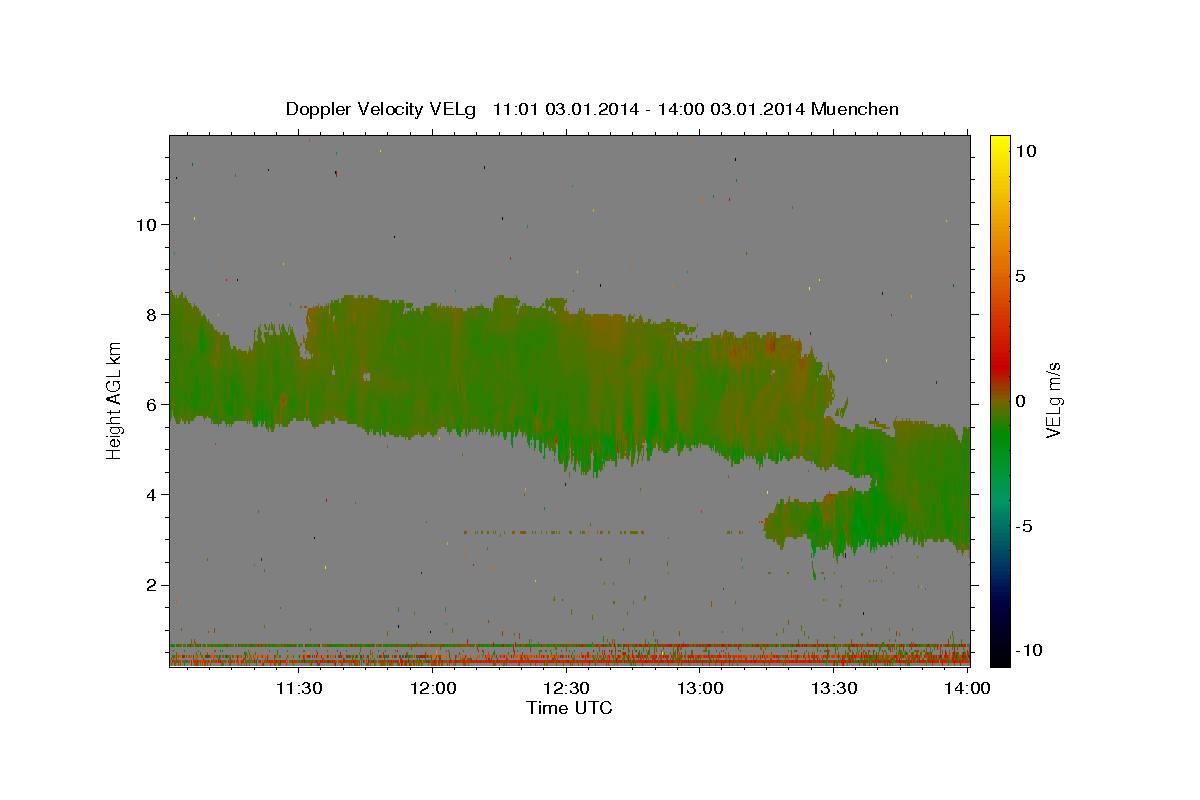This screenshot has width=1200, height=800.
Task: Click the height tick label 4
Action: click(x=151, y=494)
